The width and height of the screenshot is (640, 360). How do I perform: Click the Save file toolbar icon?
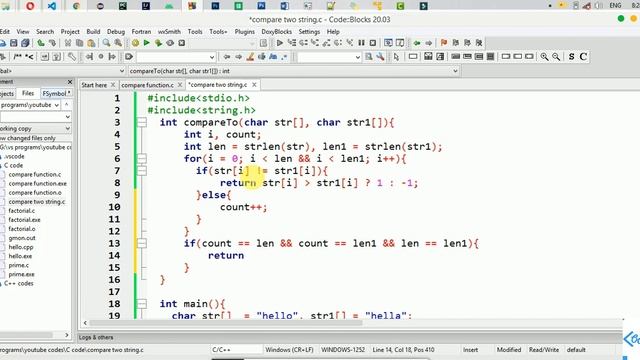pos(13,43)
